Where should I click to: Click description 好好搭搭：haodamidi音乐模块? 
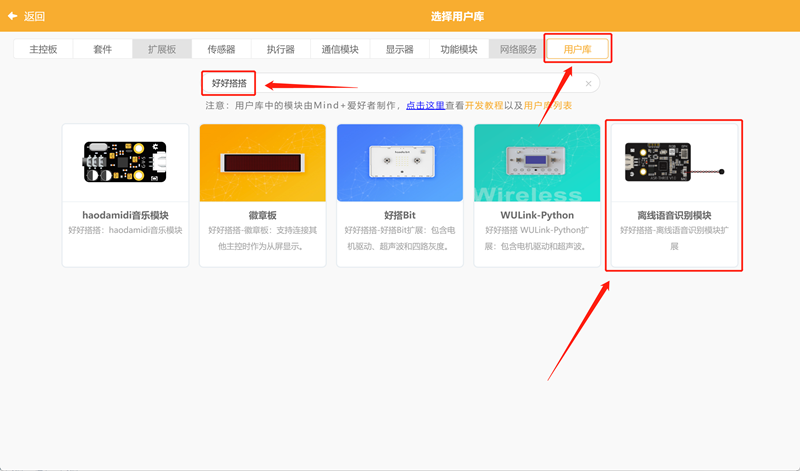pos(126,230)
